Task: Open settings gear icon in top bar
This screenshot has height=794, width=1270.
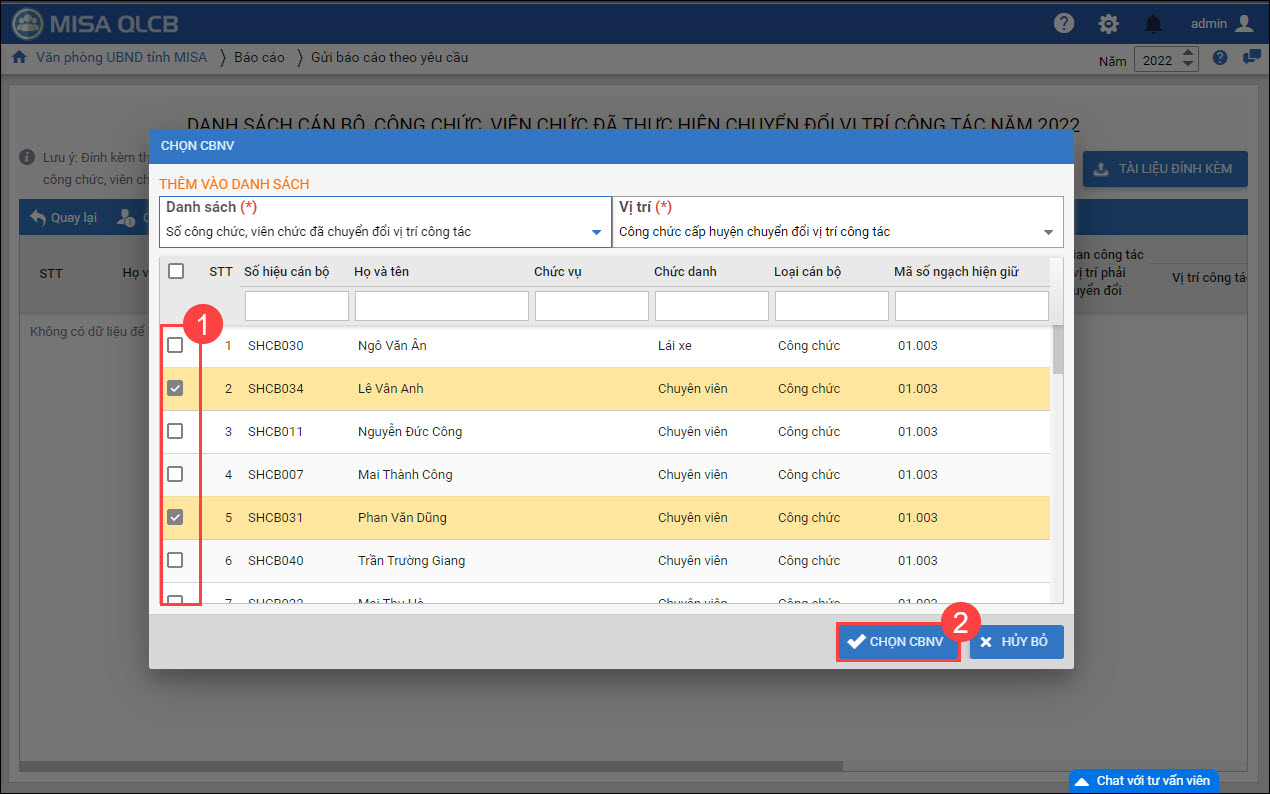Action: 1108,23
